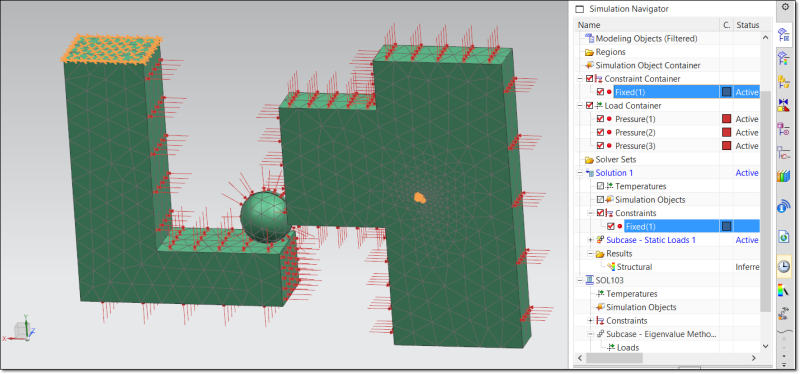Collapse Constraints under Solution 1
This screenshot has height=374, width=800.
point(591,213)
